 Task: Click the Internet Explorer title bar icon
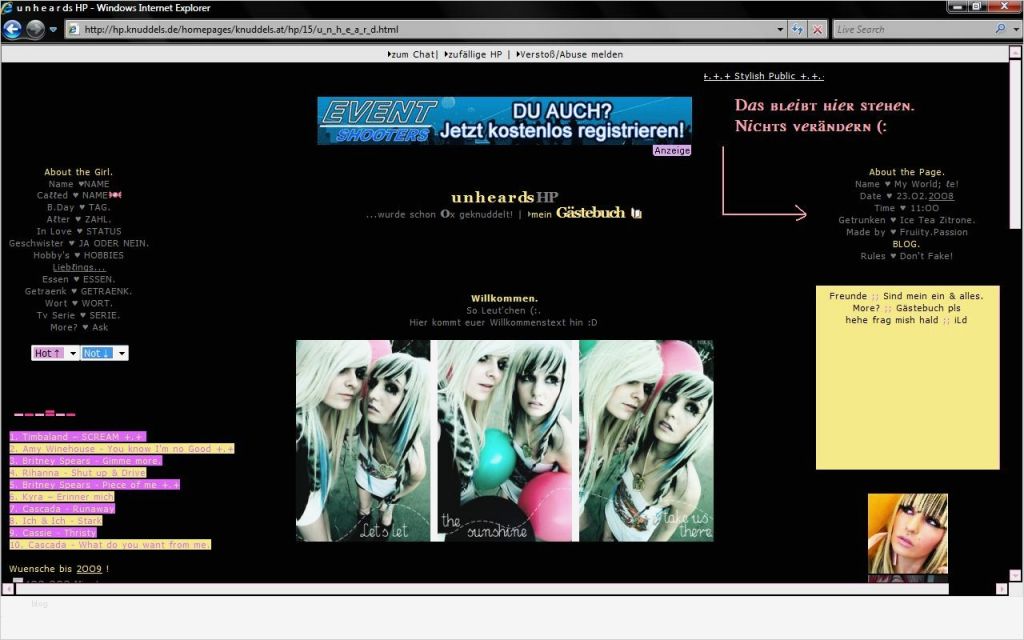click(x=8, y=7)
